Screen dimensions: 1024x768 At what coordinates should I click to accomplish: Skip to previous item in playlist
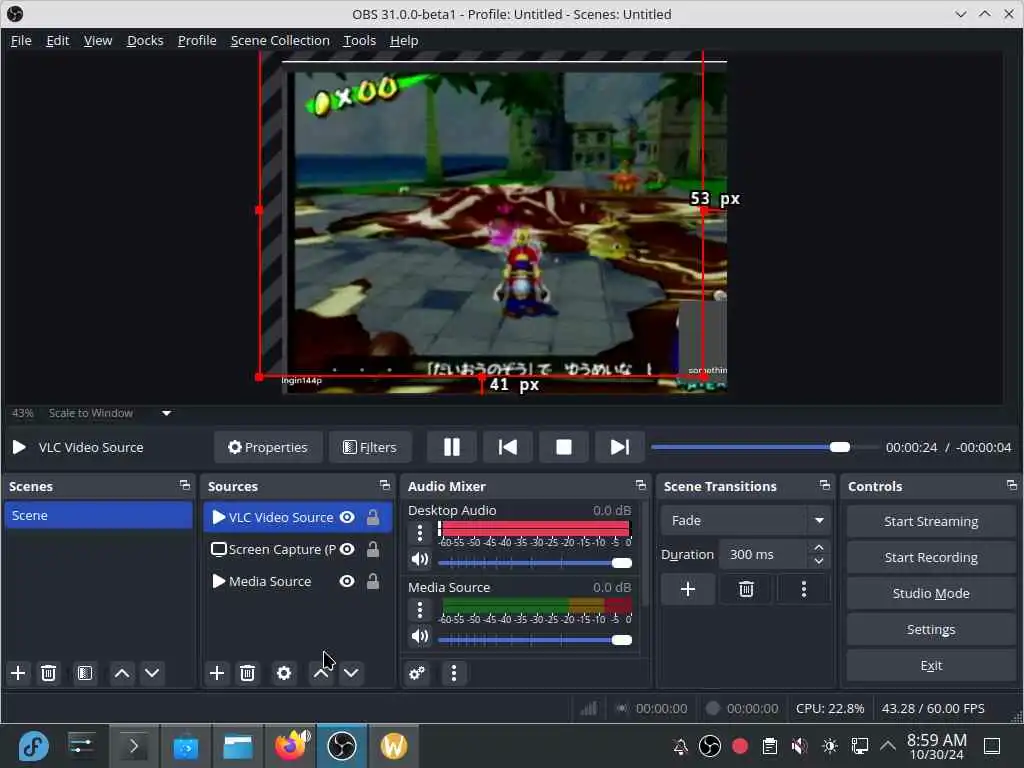pyautogui.click(x=507, y=447)
